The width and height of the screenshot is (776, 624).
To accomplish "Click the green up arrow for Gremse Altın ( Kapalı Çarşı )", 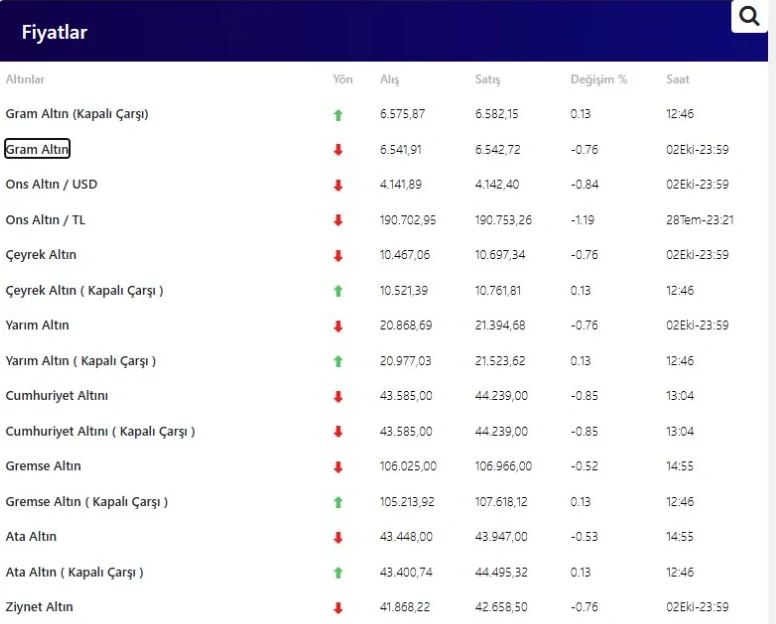I will (338, 502).
